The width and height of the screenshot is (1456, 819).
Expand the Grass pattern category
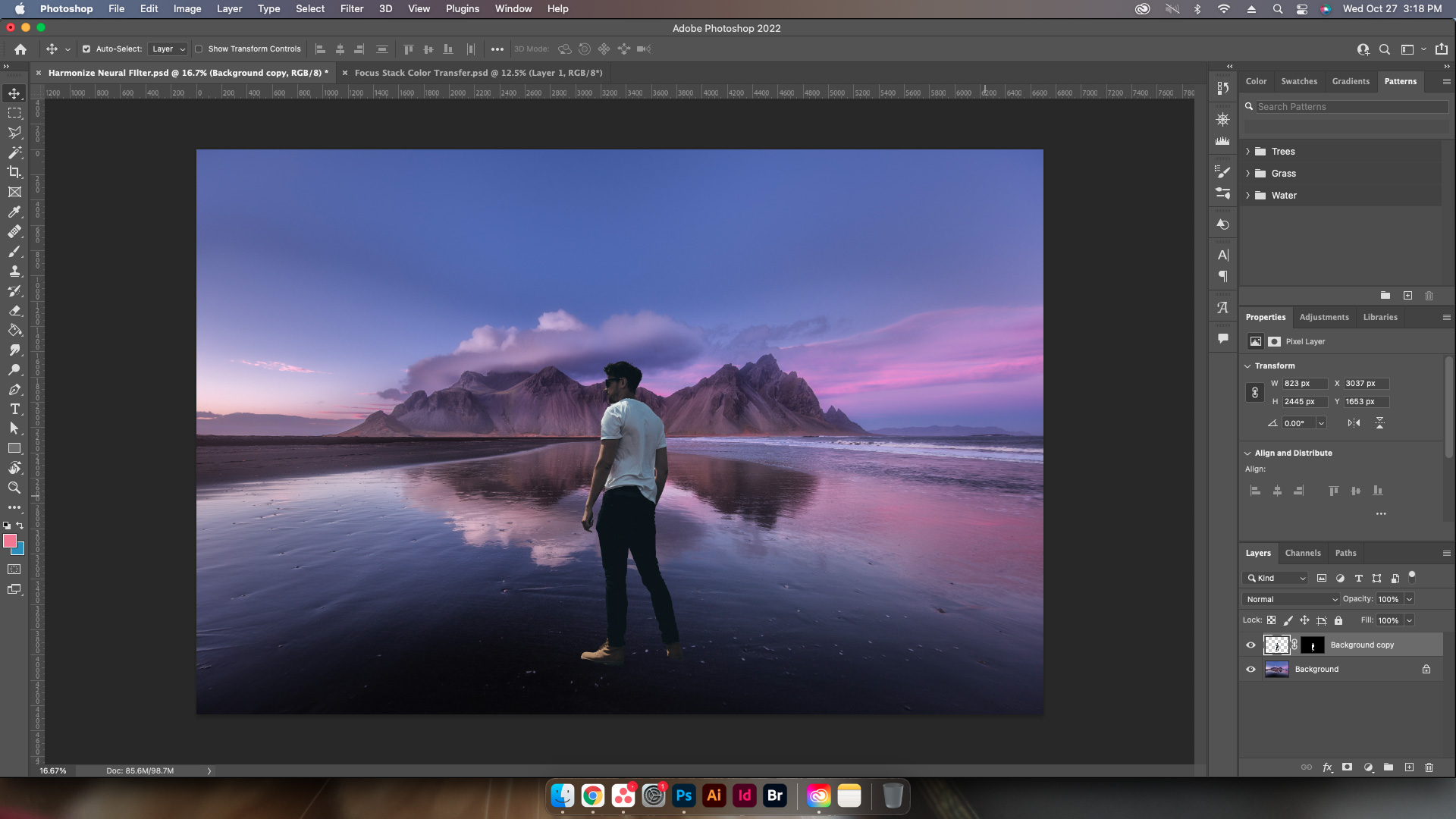(x=1248, y=173)
